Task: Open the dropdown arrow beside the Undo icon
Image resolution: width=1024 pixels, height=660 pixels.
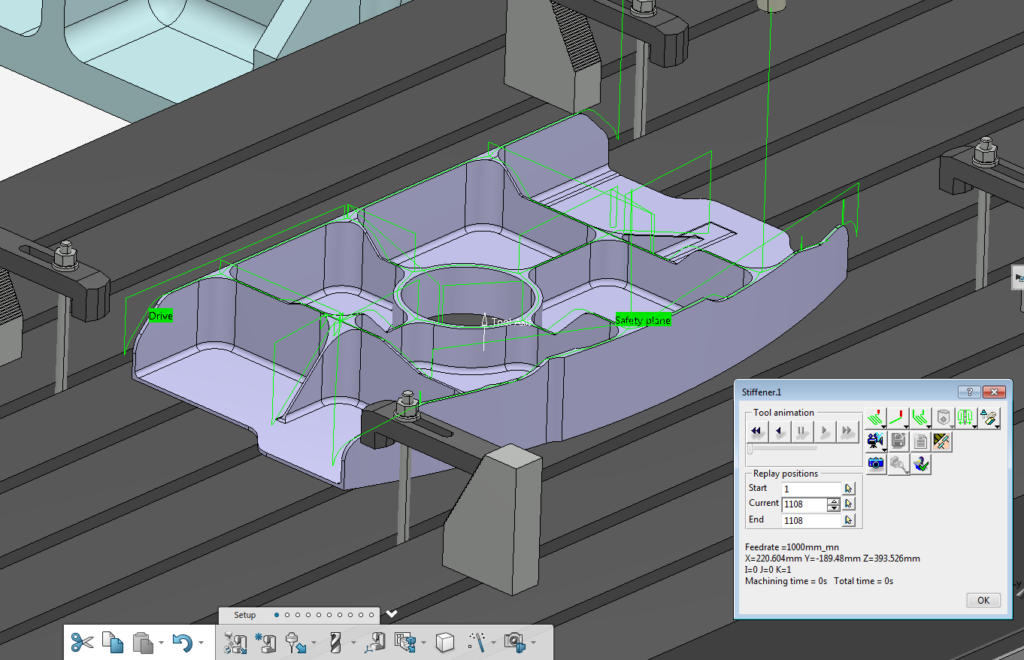Action: coord(201,642)
